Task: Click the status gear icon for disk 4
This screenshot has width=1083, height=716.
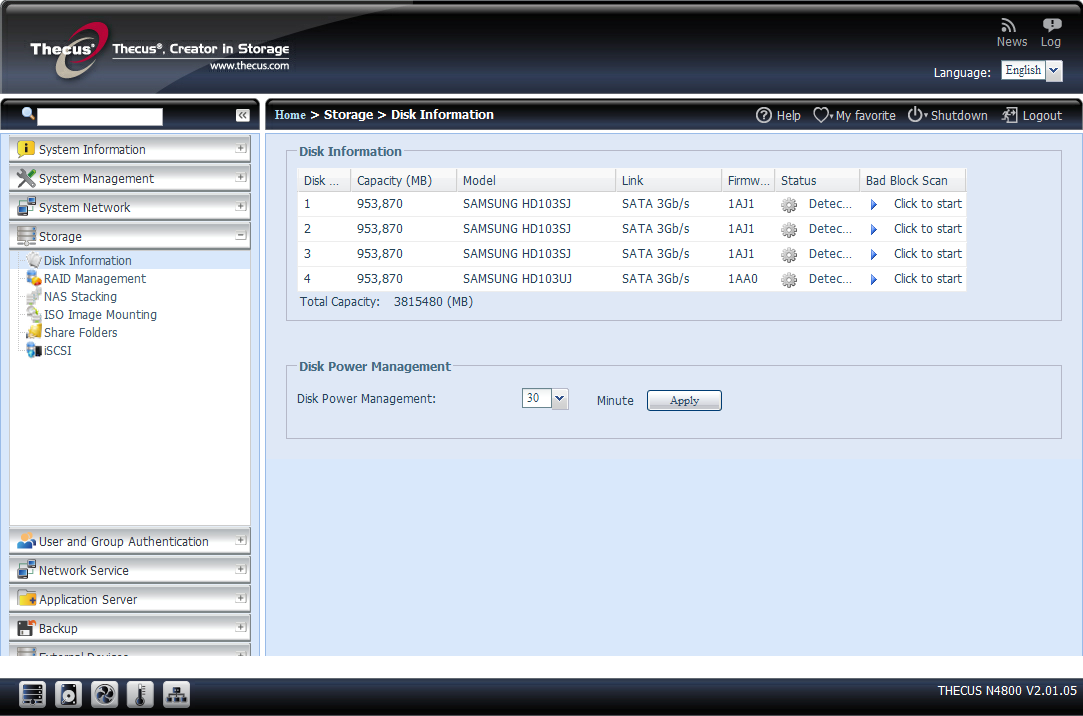Action: [789, 280]
